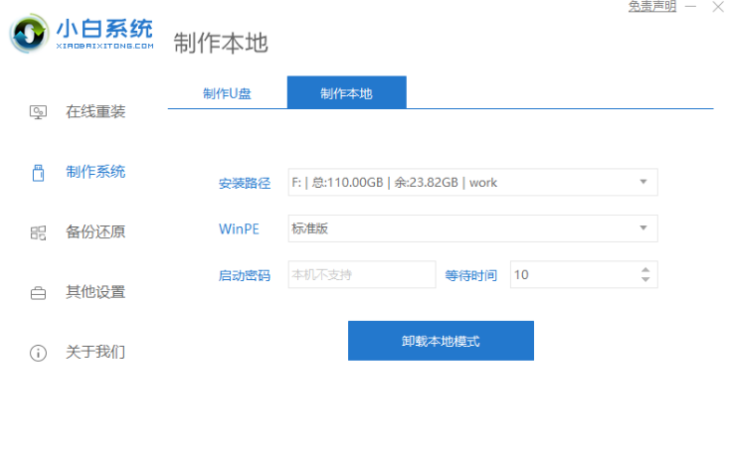Click the WinPE label

(239, 229)
